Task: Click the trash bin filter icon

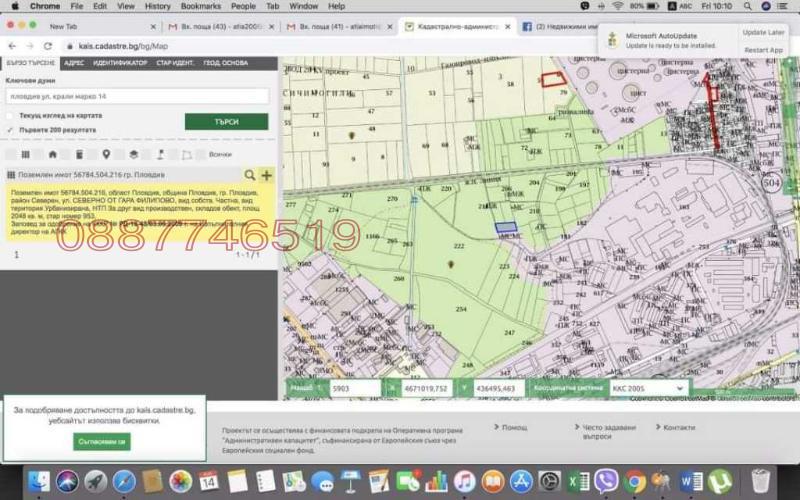Action: (x=79, y=155)
